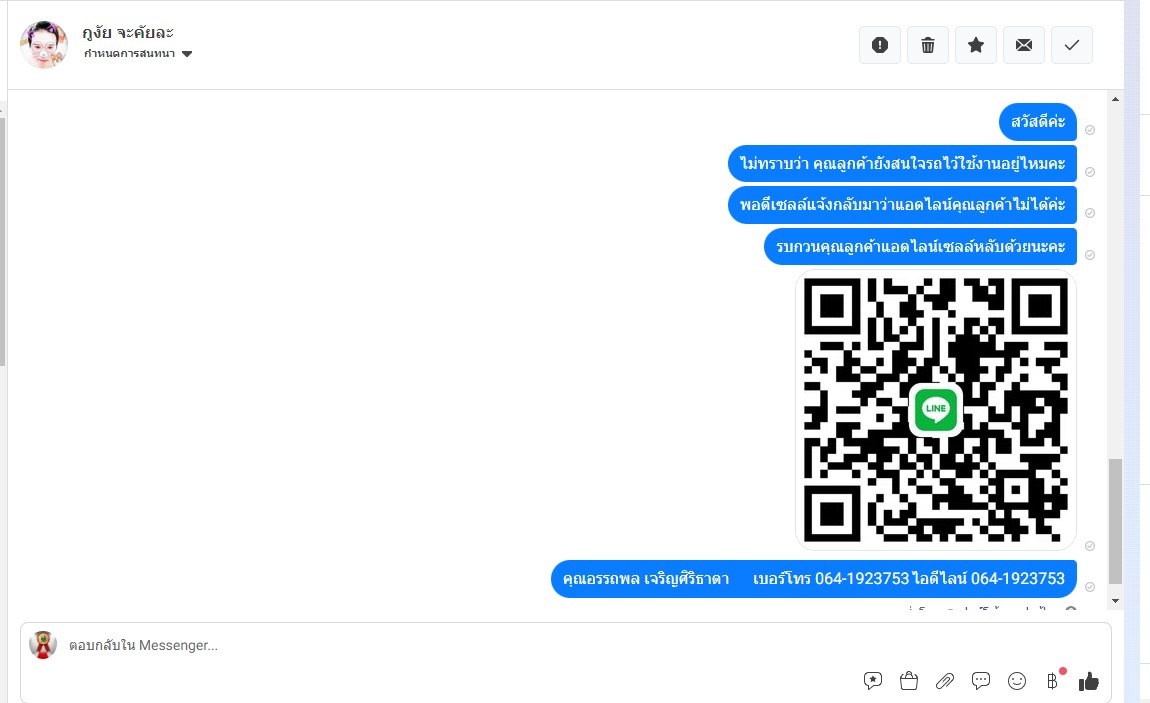The image size is (1150, 703).
Task: Click the chat scrollbar down arrow
Action: click(x=1116, y=601)
